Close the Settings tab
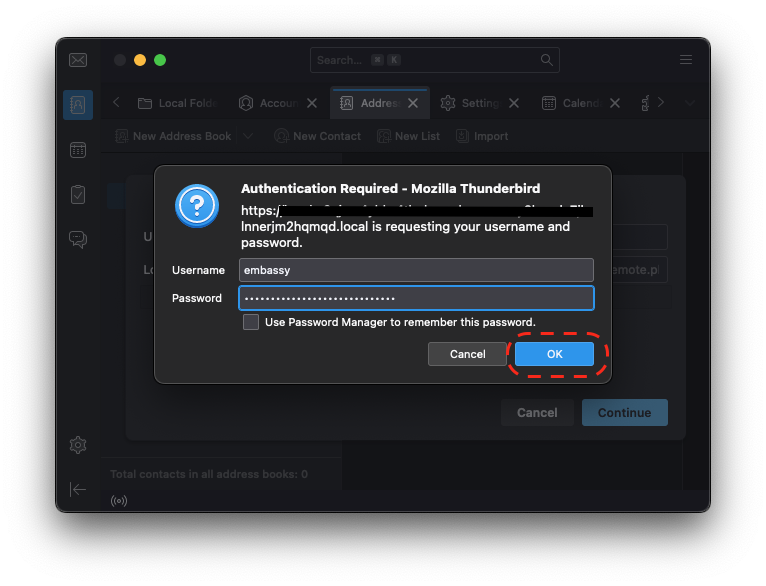This screenshot has height=586, width=766. point(514,103)
